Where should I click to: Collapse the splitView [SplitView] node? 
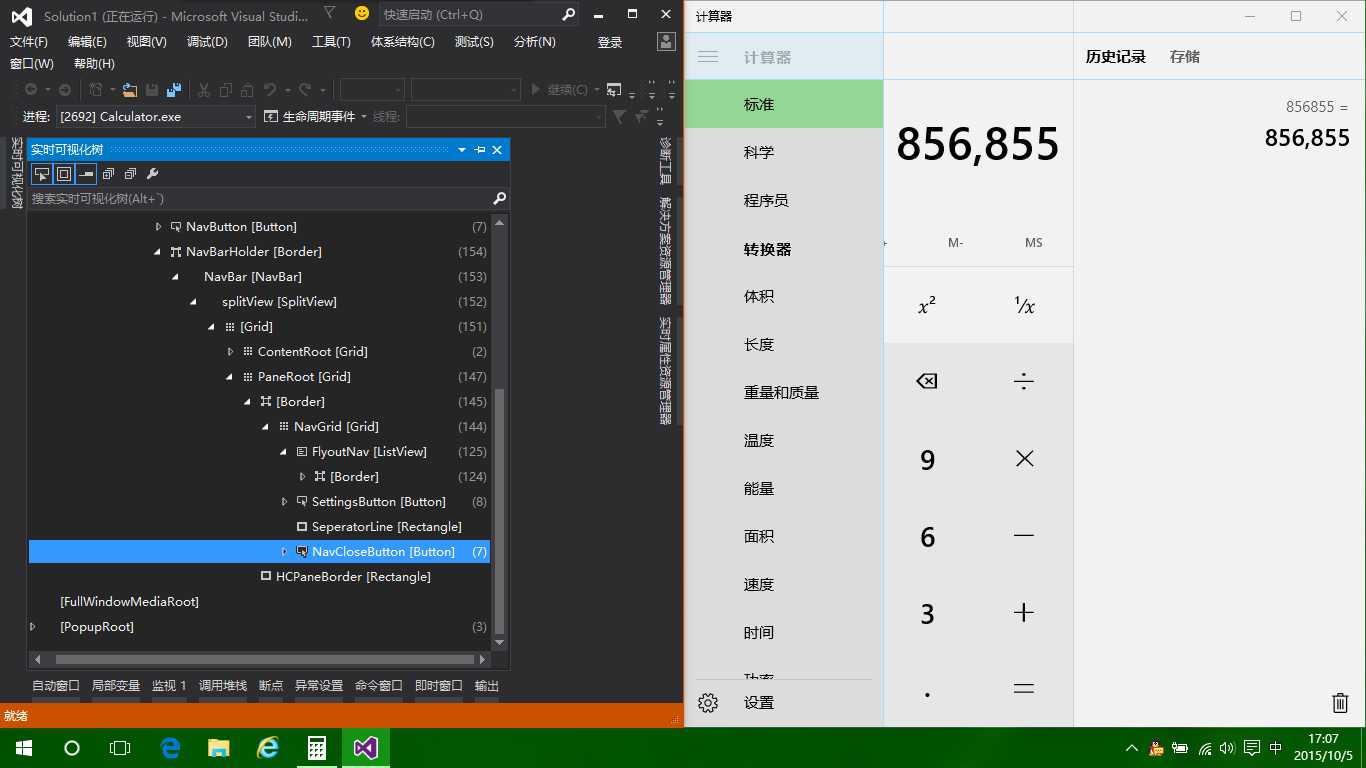[194, 302]
